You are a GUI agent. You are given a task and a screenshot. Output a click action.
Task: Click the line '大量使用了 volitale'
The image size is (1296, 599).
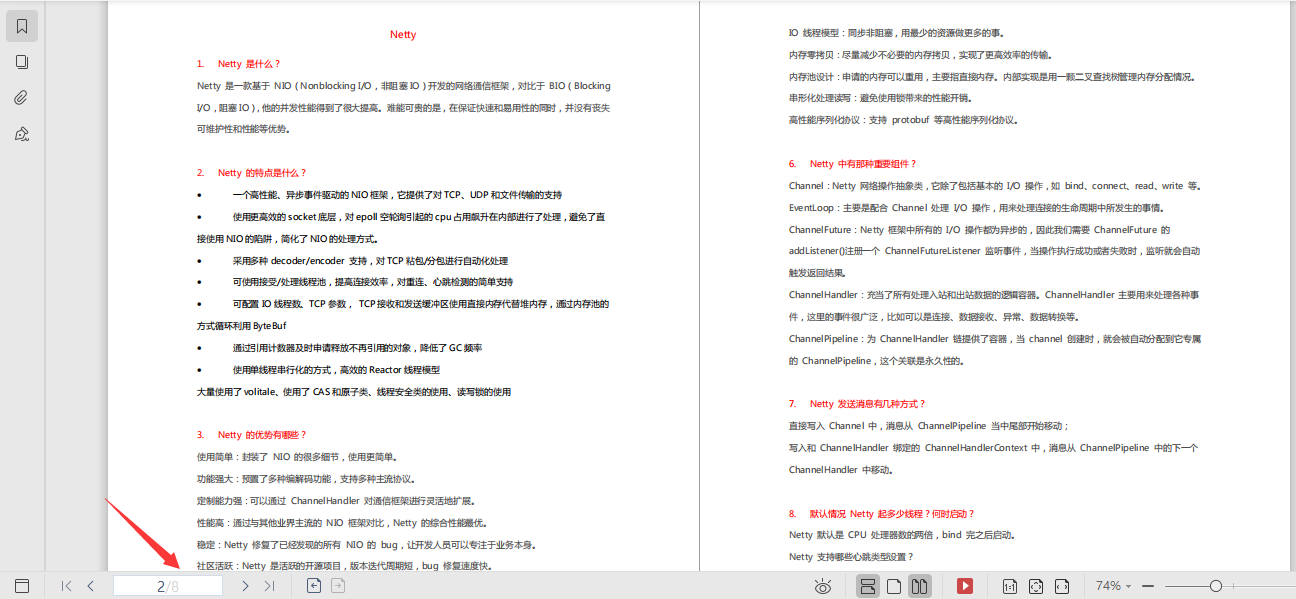354,392
